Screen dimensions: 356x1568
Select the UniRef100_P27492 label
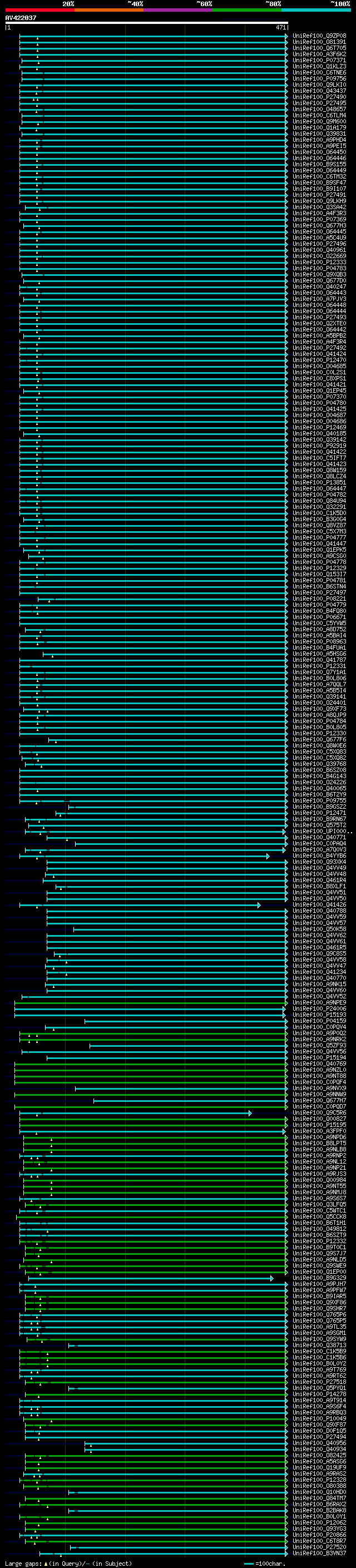tap(319, 348)
